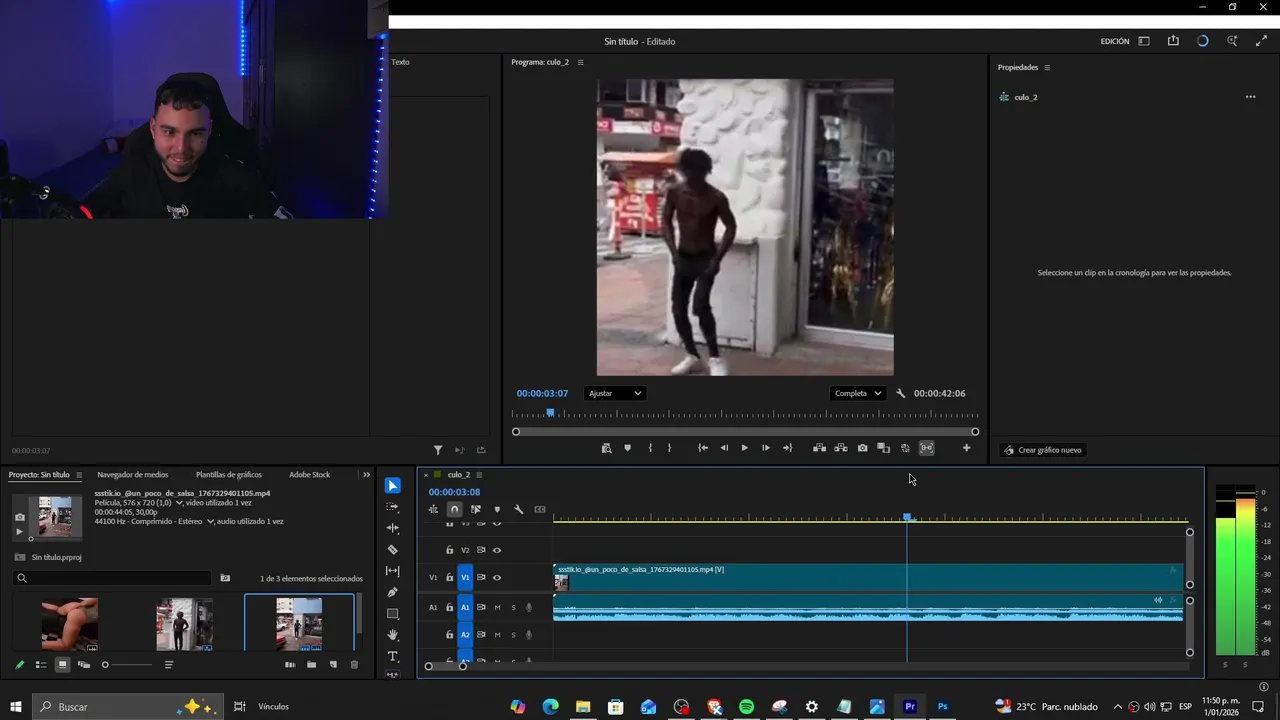Image resolution: width=1280 pixels, height=720 pixels.
Task: Select the Razor tool in the tools panel
Action: [392, 550]
